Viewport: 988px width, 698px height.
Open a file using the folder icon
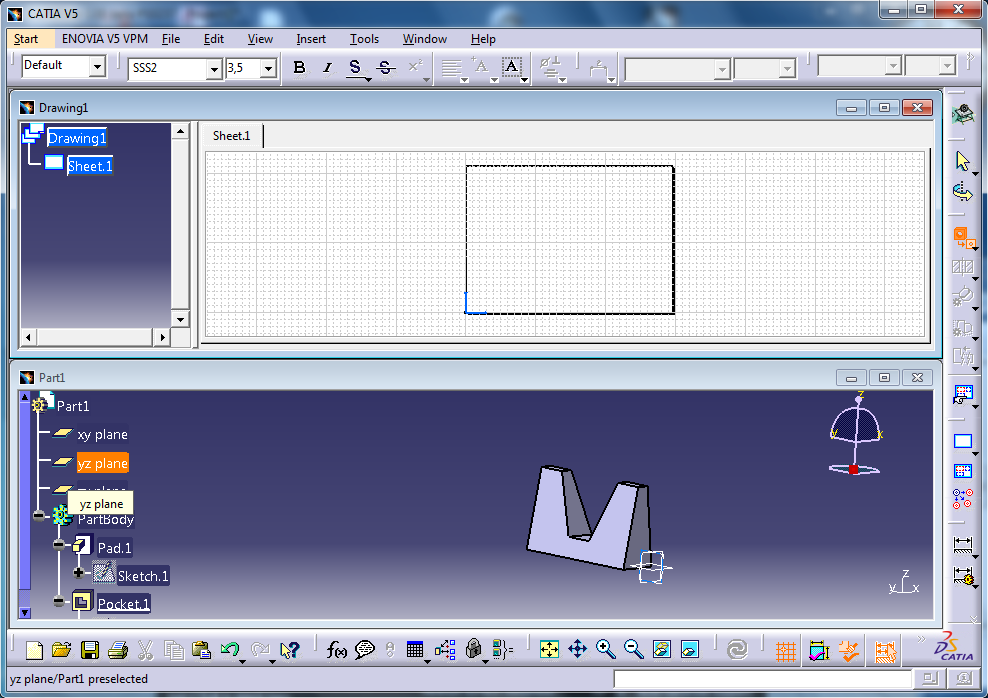click(62, 649)
